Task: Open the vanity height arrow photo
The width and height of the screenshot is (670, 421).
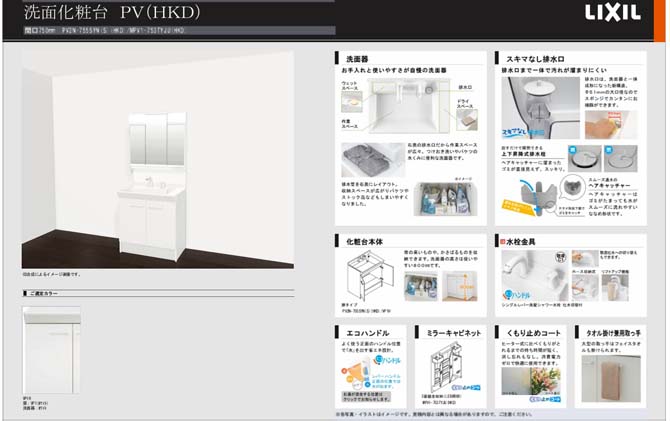Action: tap(460, 286)
